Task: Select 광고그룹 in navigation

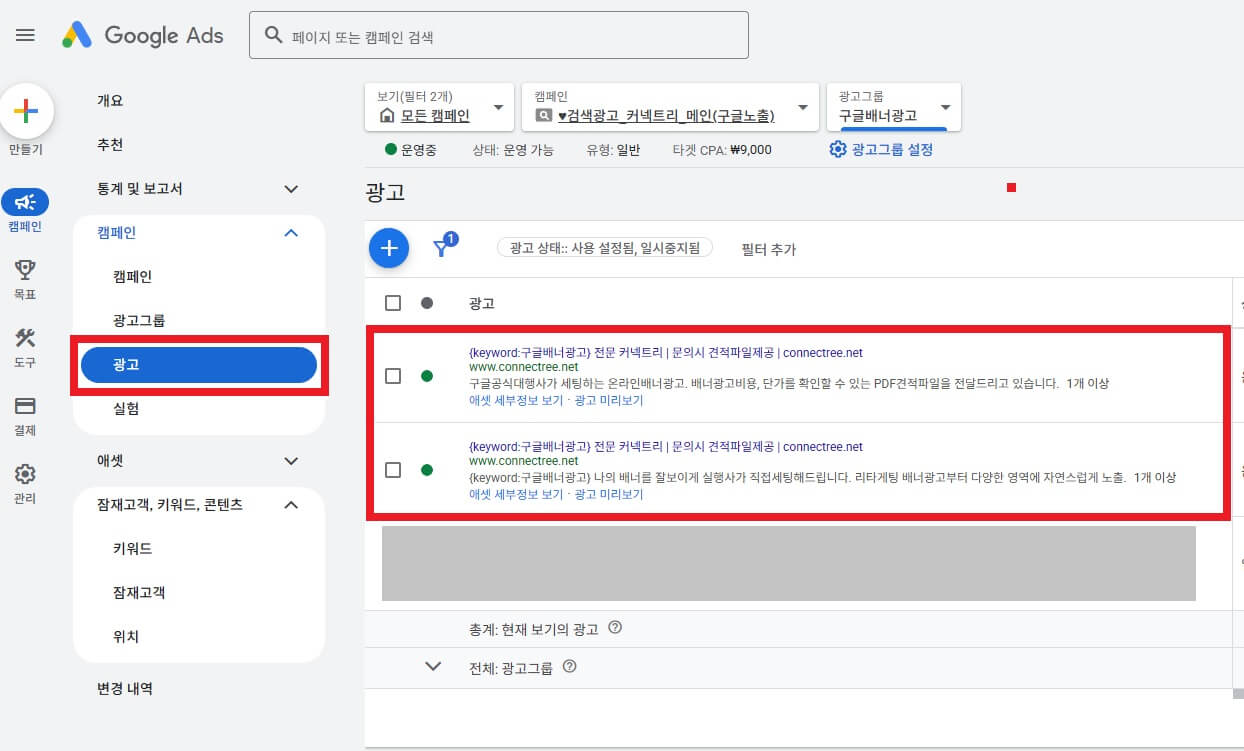Action: (139, 321)
